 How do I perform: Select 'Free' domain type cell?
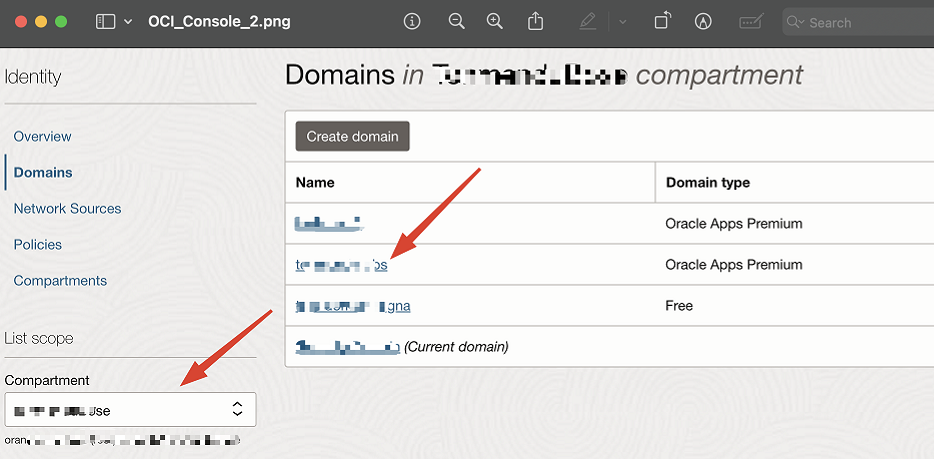[679, 306]
